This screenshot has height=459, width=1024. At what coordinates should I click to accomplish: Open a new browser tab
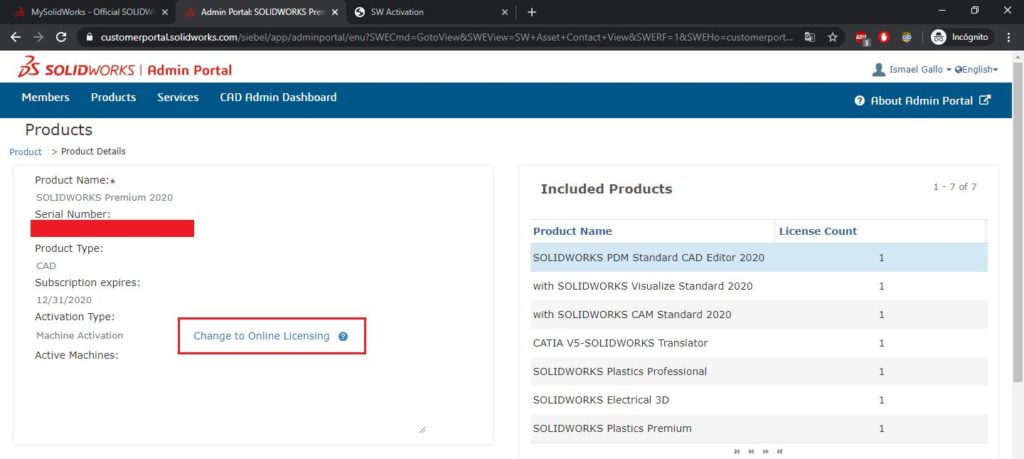pos(532,12)
